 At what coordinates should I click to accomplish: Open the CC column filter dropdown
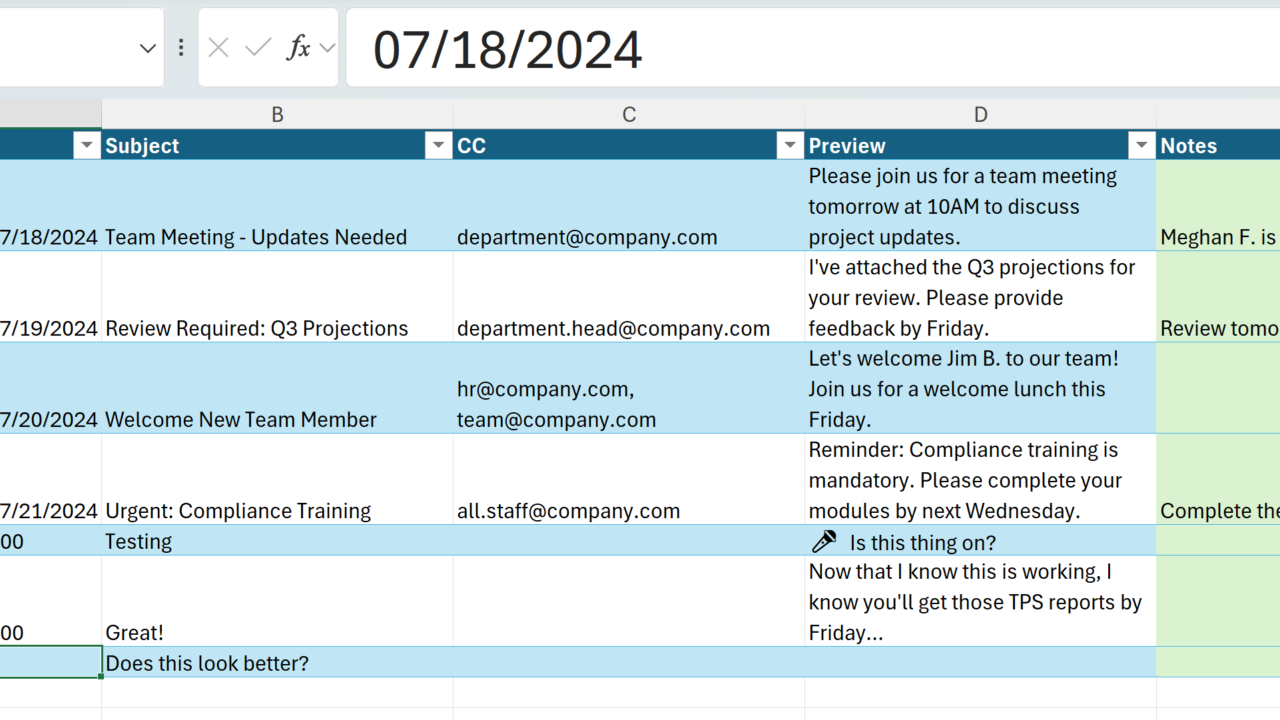click(790, 146)
